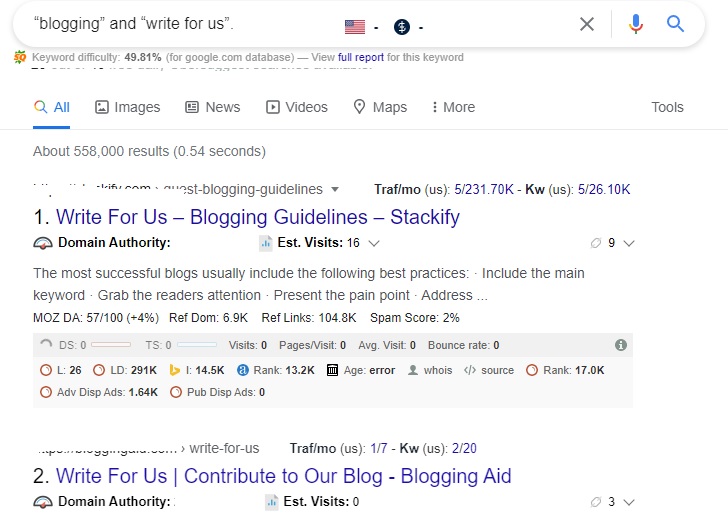The width and height of the screenshot is (728, 522).
Task: Switch to the News tab
Action: tap(213, 107)
